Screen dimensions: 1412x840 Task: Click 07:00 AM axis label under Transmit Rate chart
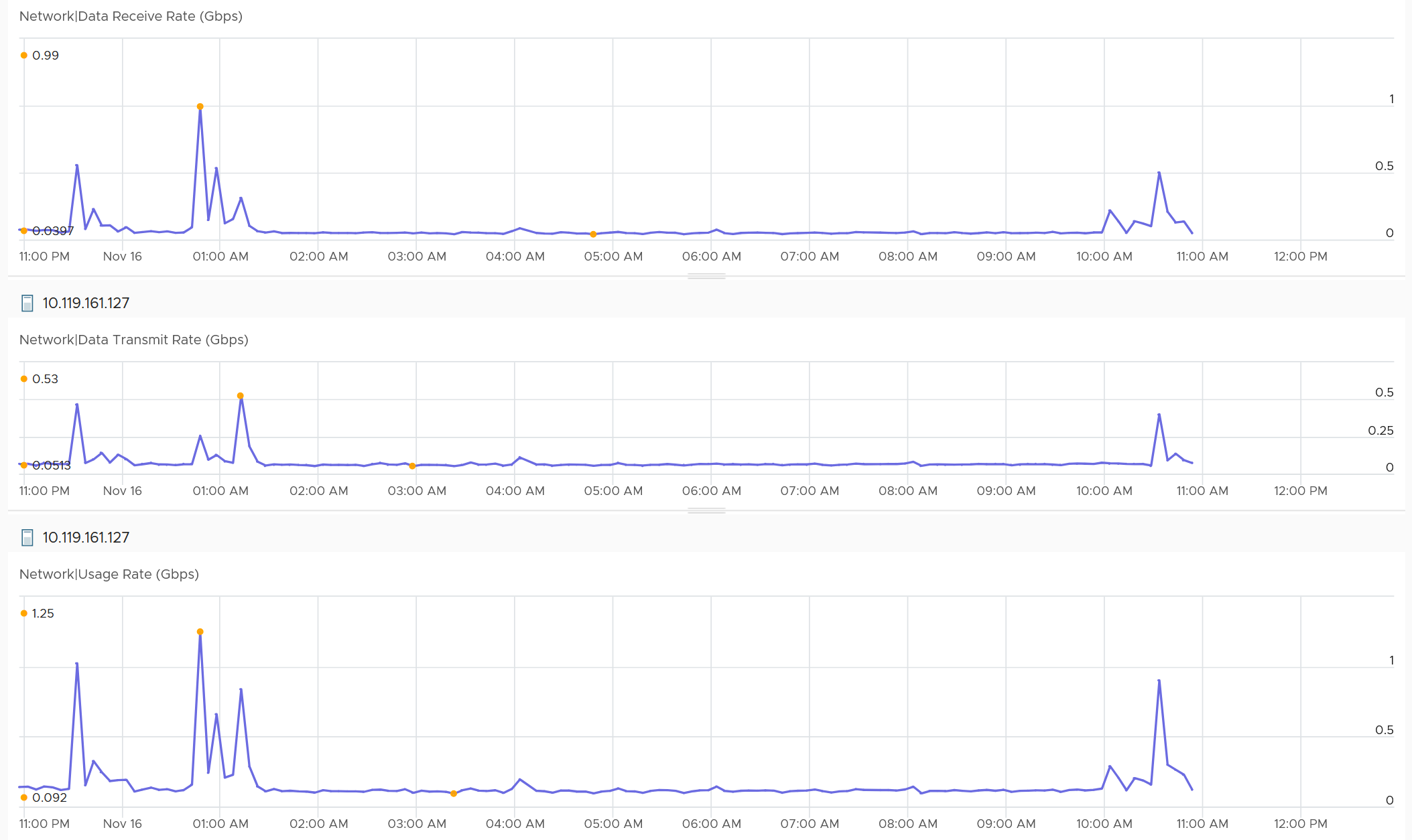(x=810, y=491)
